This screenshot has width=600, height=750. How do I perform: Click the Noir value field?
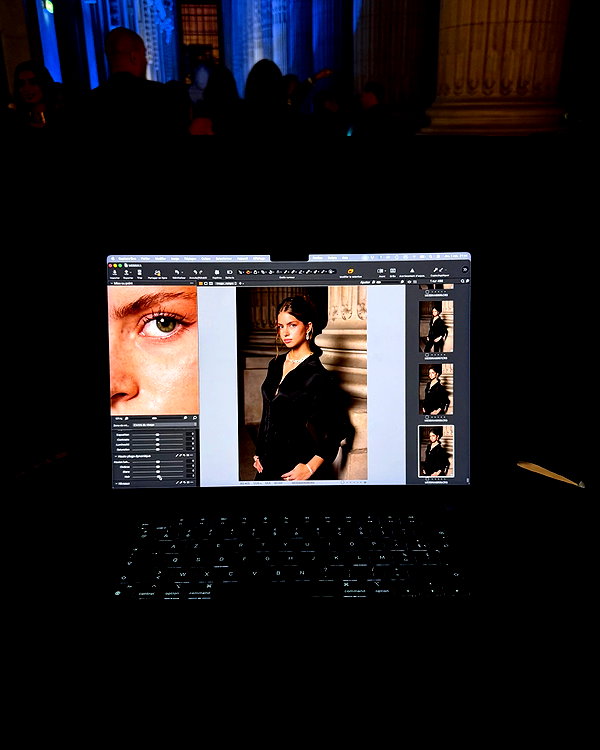[x=190, y=476]
